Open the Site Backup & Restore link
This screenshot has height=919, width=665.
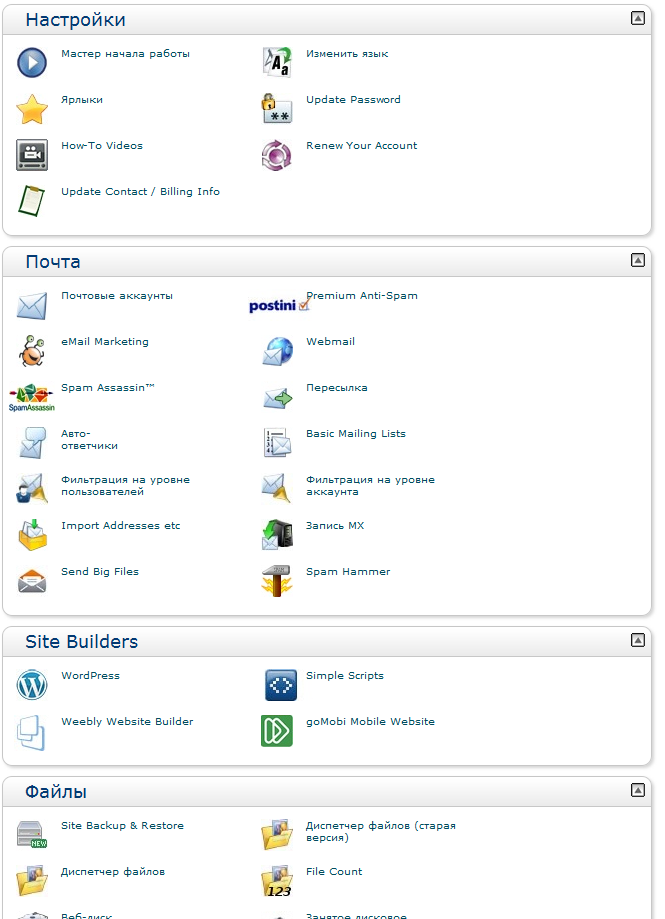pos(122,826)
